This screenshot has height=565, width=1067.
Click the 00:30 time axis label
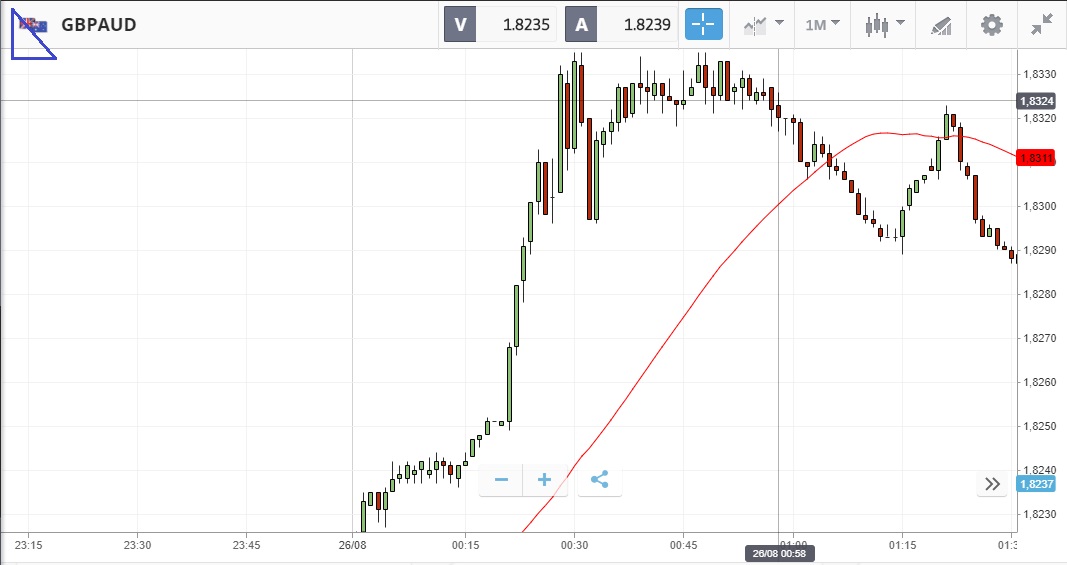574,545
